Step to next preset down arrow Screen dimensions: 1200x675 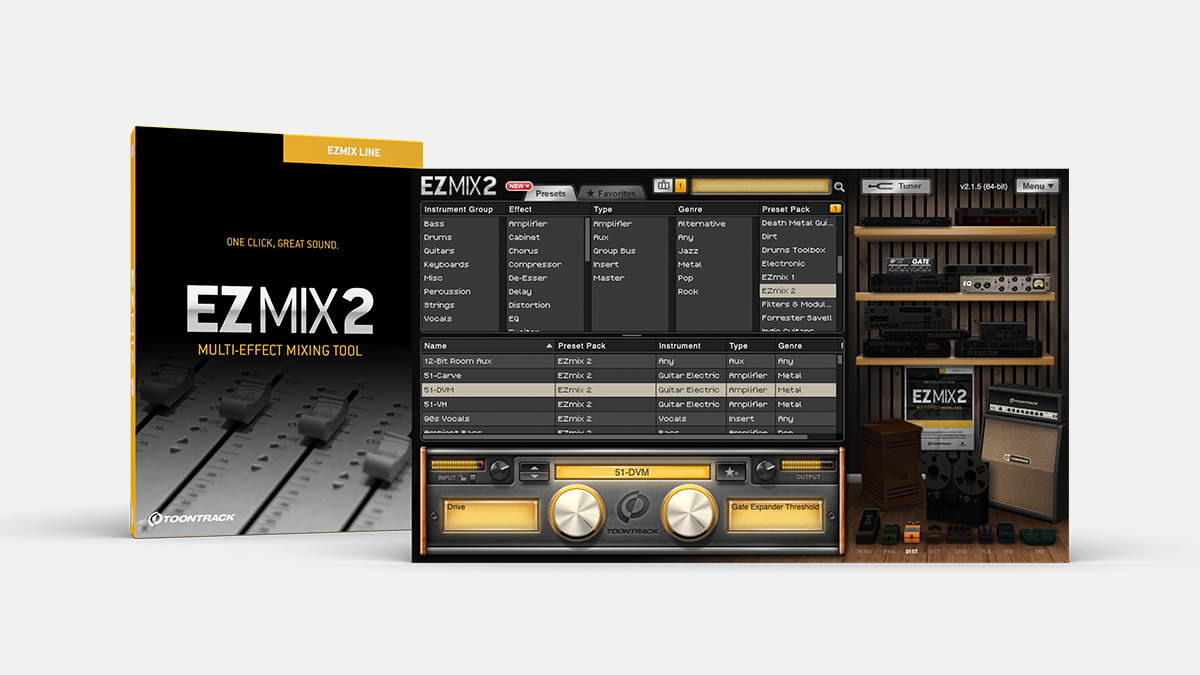(x=534, y=476)
